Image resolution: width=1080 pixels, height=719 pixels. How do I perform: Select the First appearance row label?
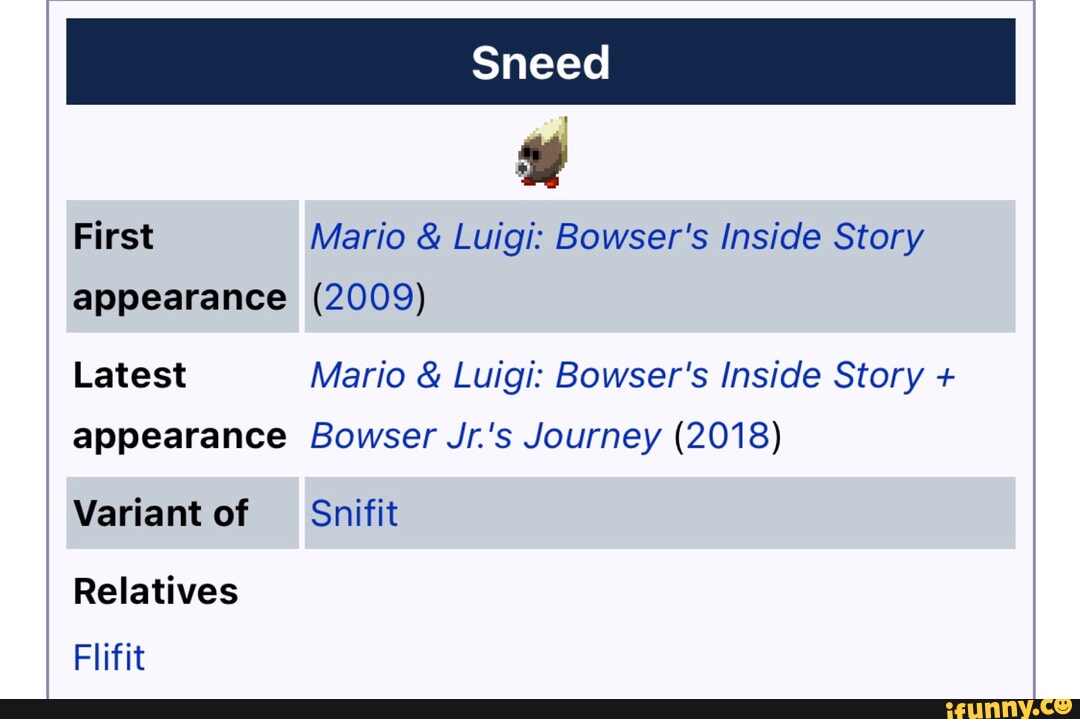(x=180, y=266)
